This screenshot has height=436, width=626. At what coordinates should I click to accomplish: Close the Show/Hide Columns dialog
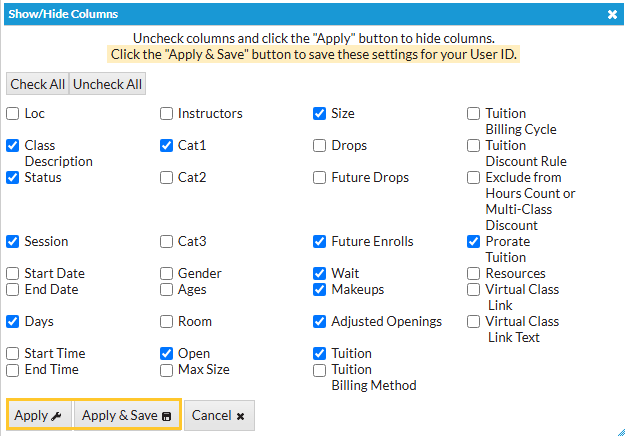click(x=612, y=15)
